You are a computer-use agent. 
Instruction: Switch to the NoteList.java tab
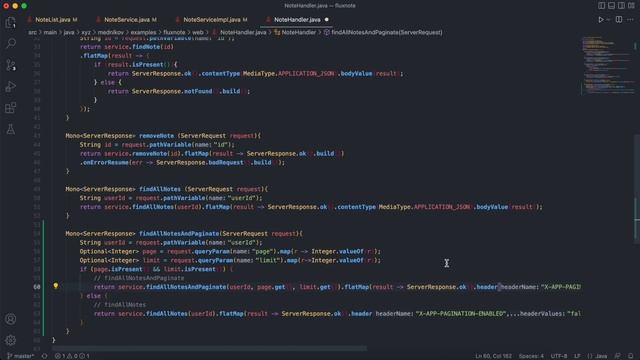click(52, 20)
